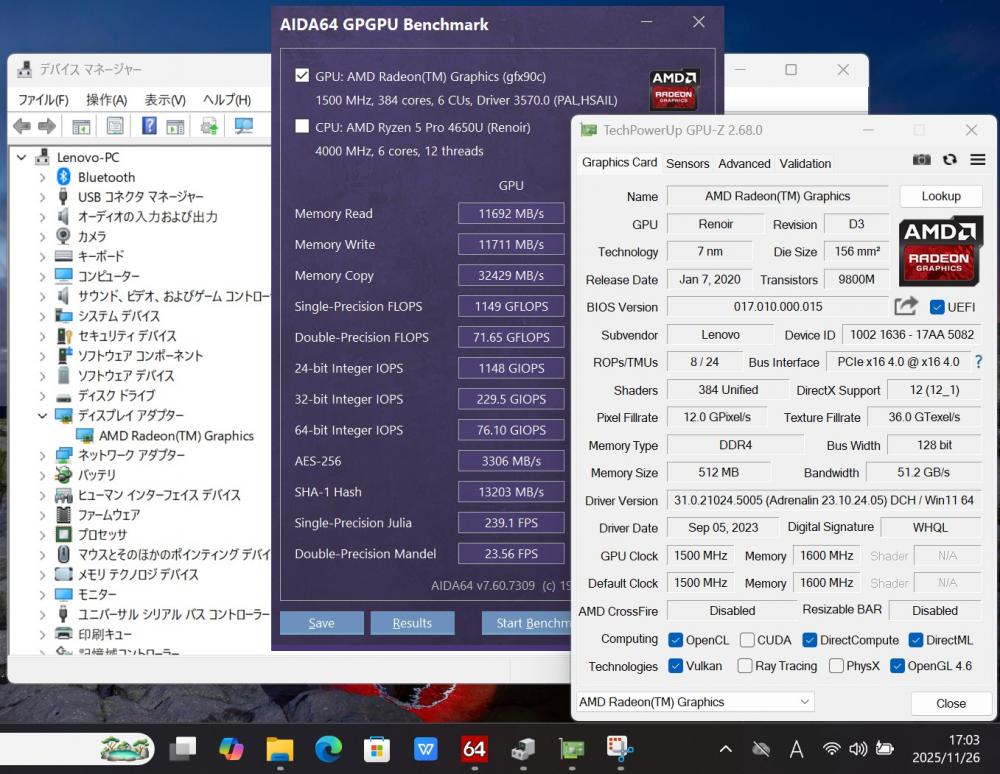Click the update driver toolbar icon

coord(209,126)
